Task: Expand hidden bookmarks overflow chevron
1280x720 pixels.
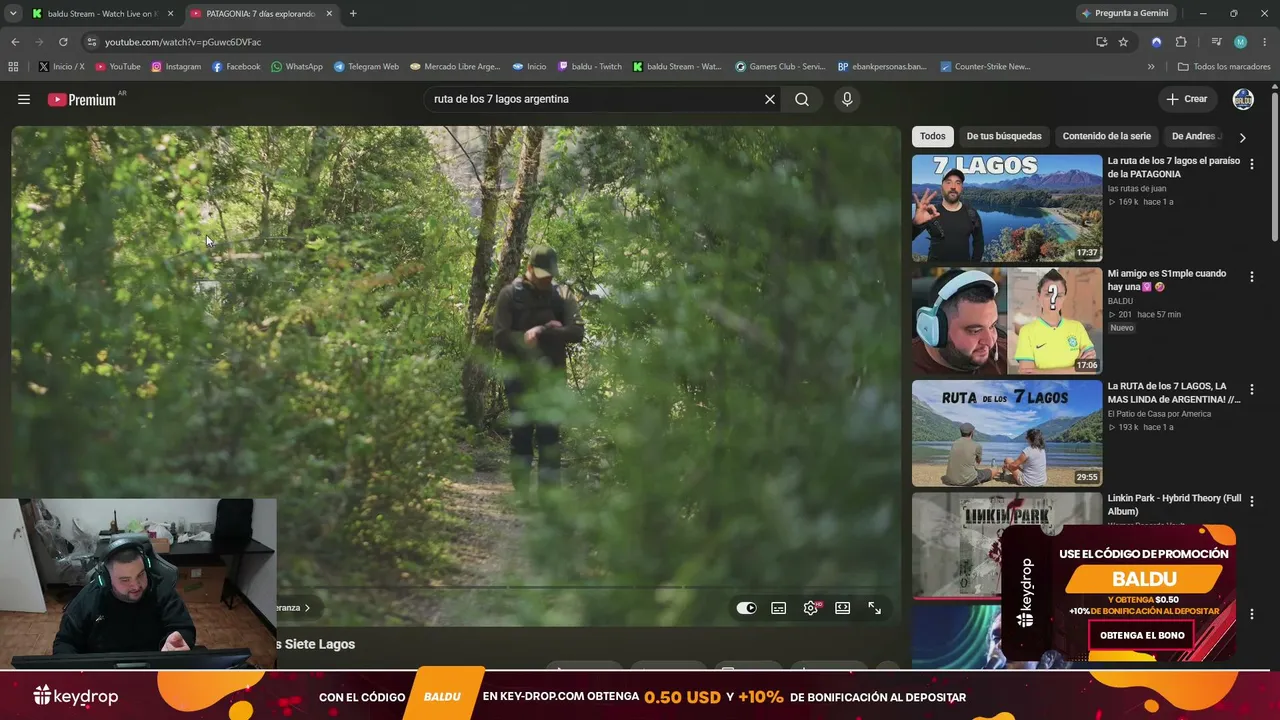Action: (x=1151, y=67)
